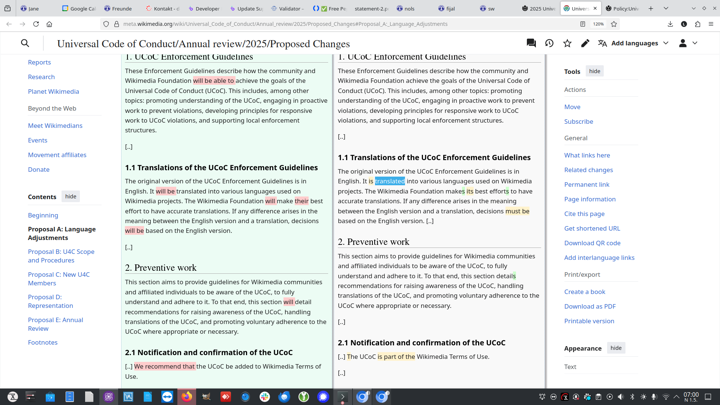Open the Printable version link
Image resolution: width=720 pixels, height=405 pixels.
589,321
